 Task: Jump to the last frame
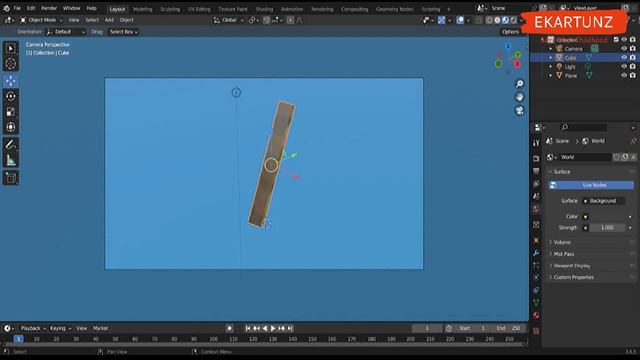pyautogui.click(x=290, y=328)
